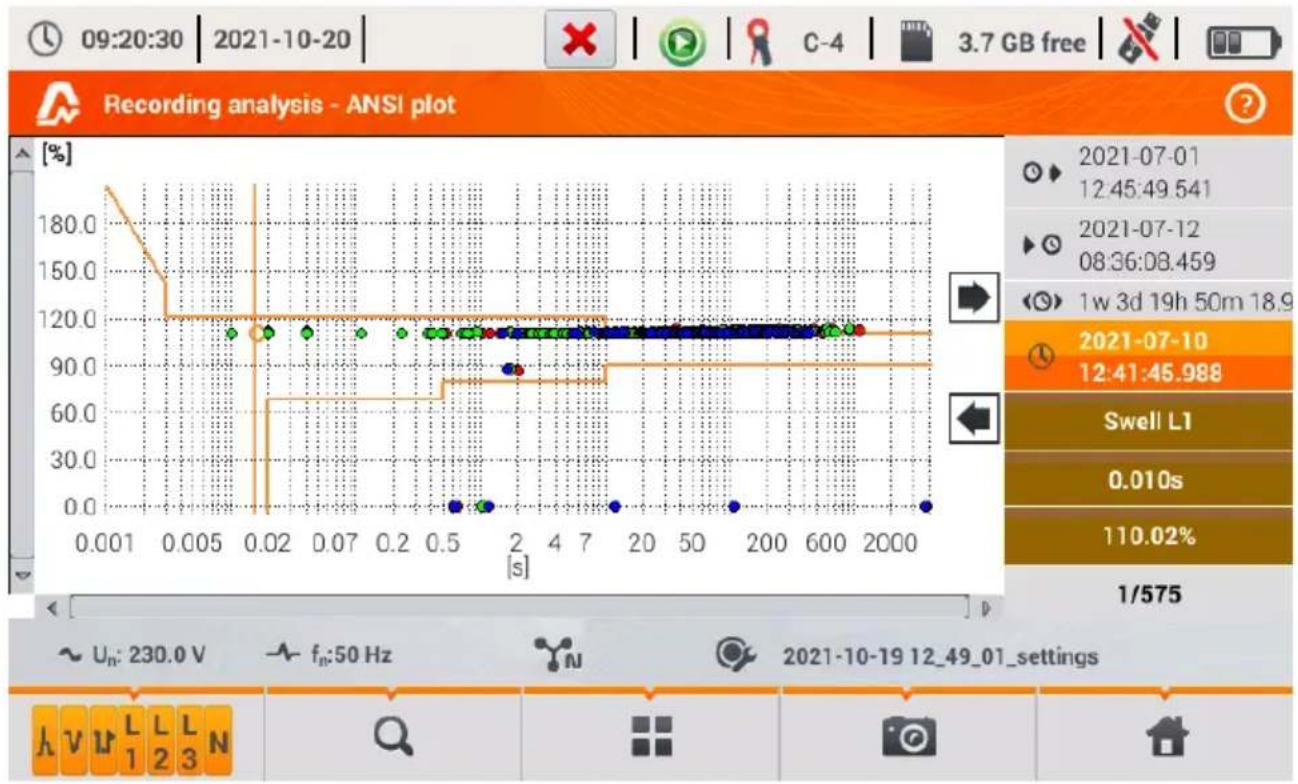Return to the home screen
The image size is (1298, 784).
tap(1166, 738)
